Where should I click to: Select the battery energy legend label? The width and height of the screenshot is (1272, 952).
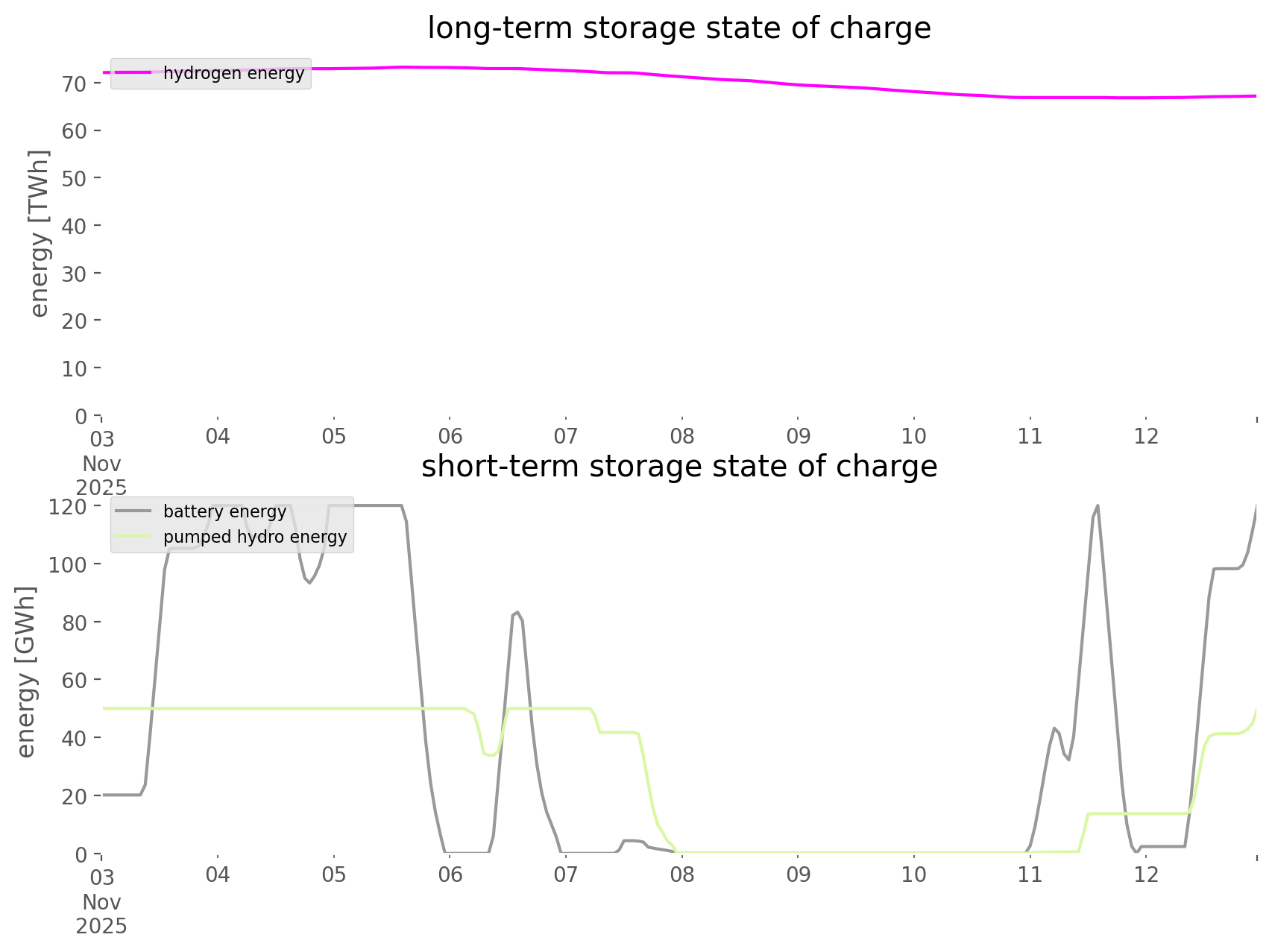(x=224, y=511)
